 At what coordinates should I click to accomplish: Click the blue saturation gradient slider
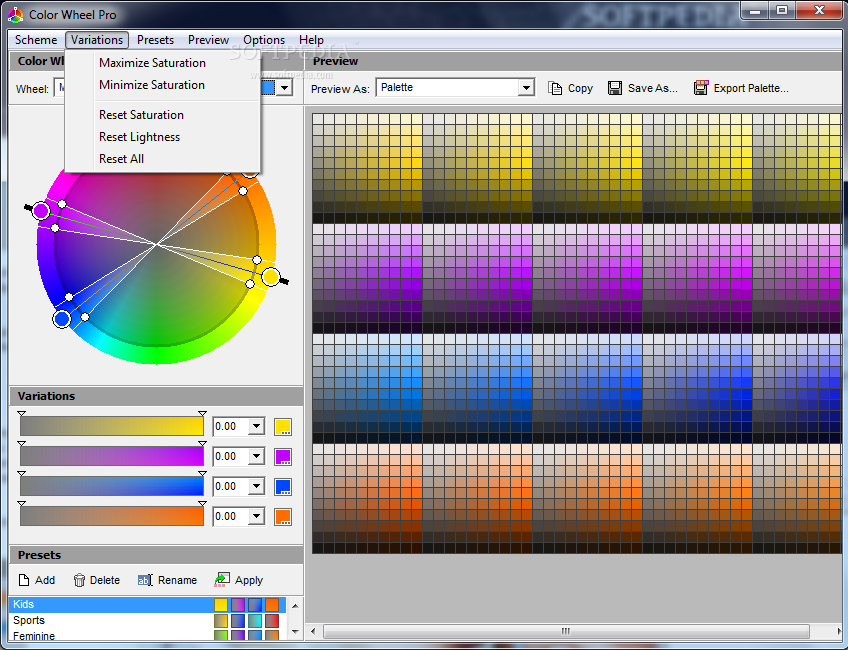(112, 486)
